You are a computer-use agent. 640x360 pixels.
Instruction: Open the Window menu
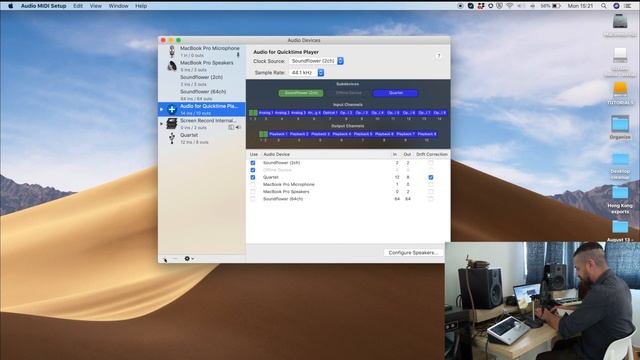click(118, 6)
